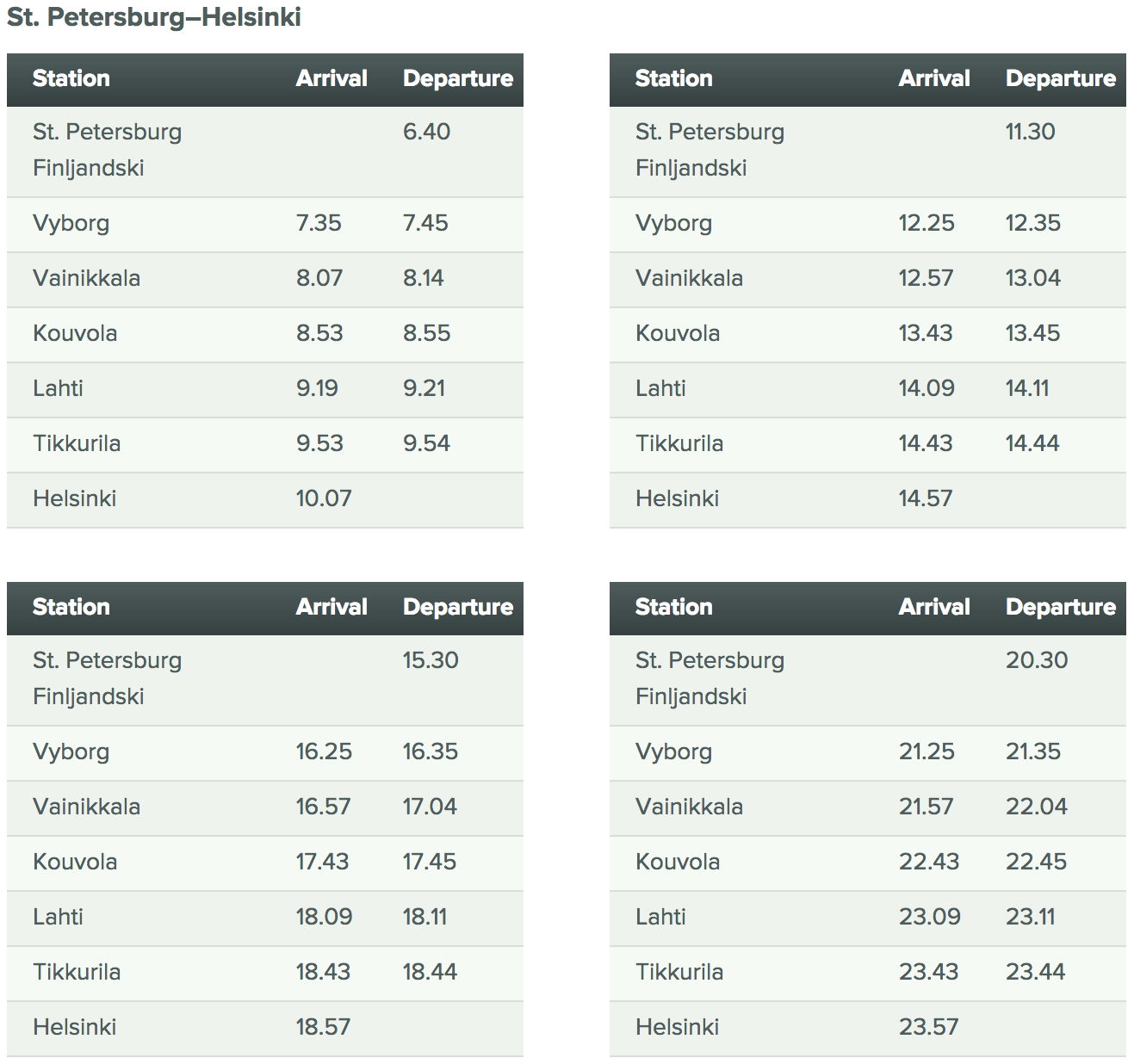Click the 11.30 St. Petersburg departure time
Image resolution: width=1128 pixels, height=1064 pixels.
[1030, 132]
